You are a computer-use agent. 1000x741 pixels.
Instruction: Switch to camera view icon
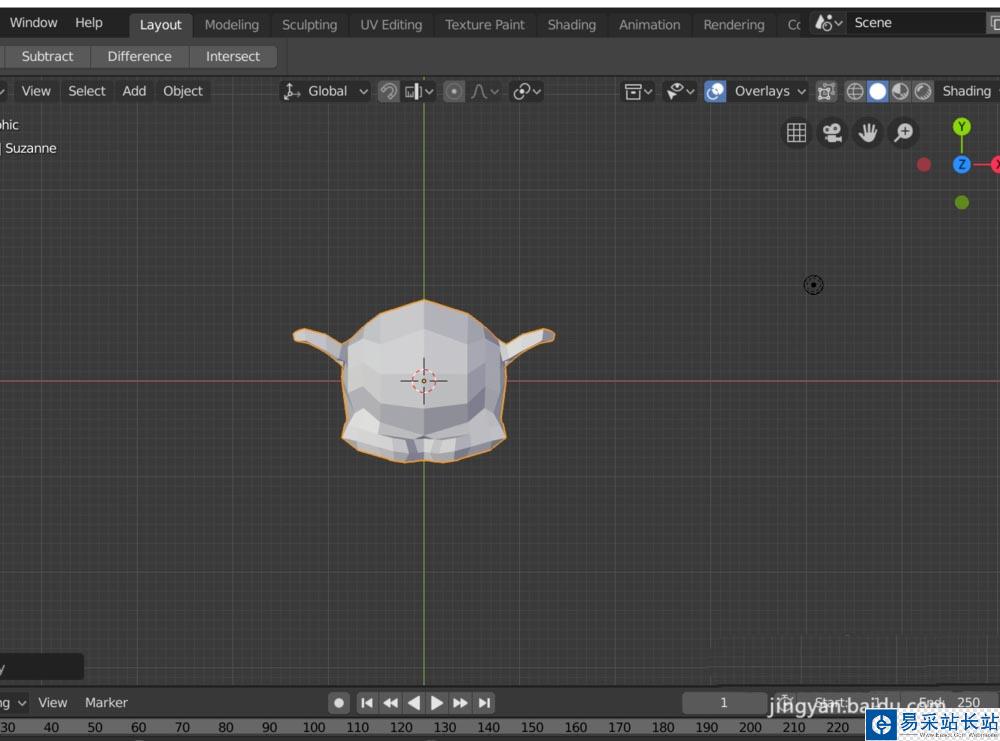831,133
